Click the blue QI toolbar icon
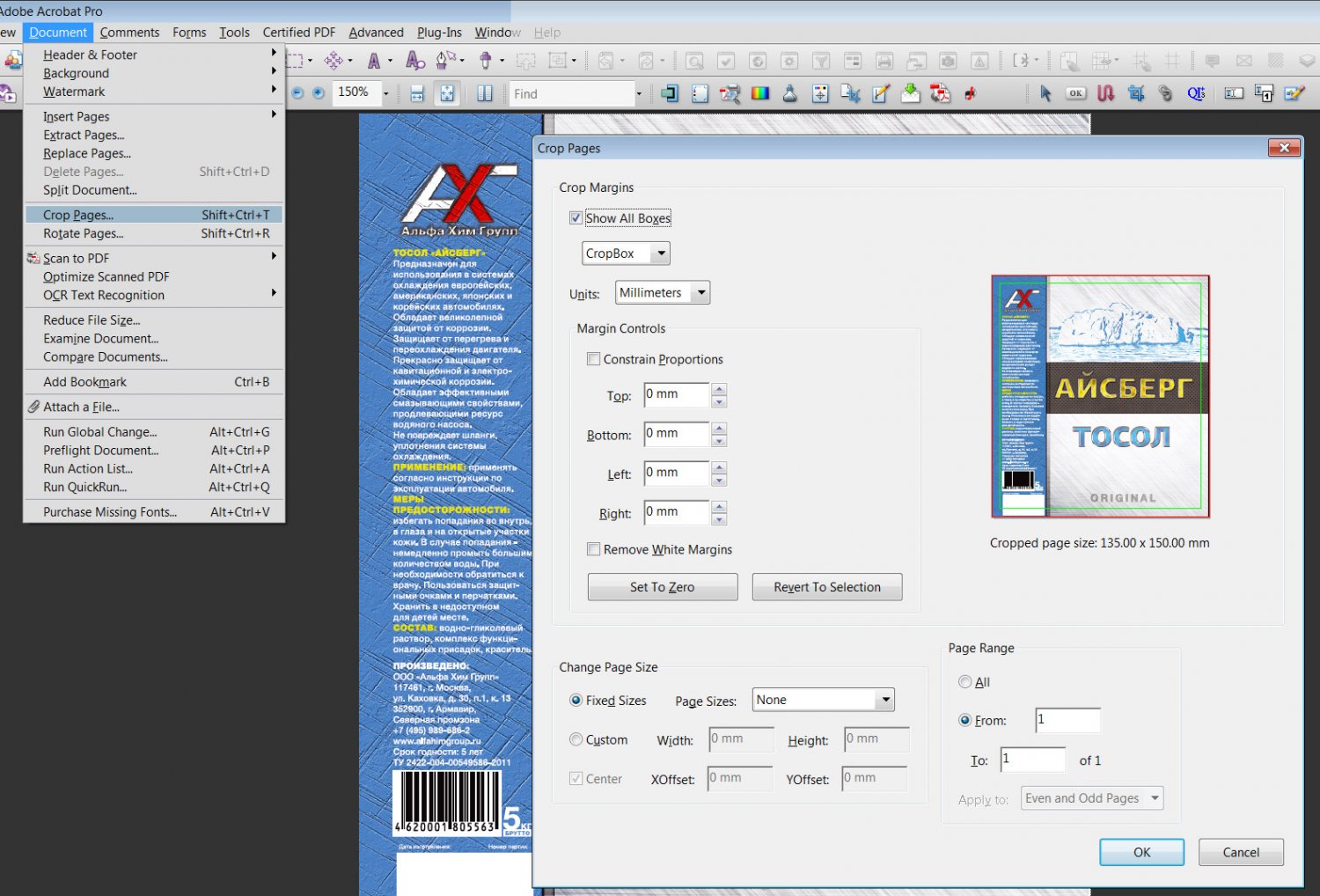Screen dimensions: 1320x896 pos(1196,93)
